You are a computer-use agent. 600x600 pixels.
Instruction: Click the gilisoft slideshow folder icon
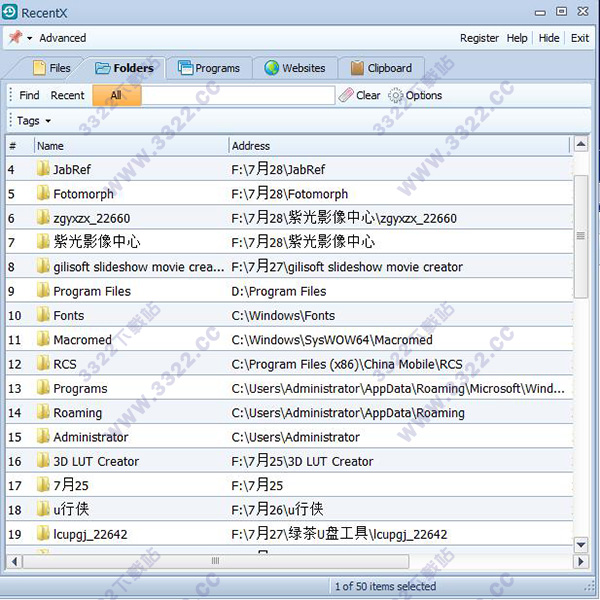click(43, 266)
